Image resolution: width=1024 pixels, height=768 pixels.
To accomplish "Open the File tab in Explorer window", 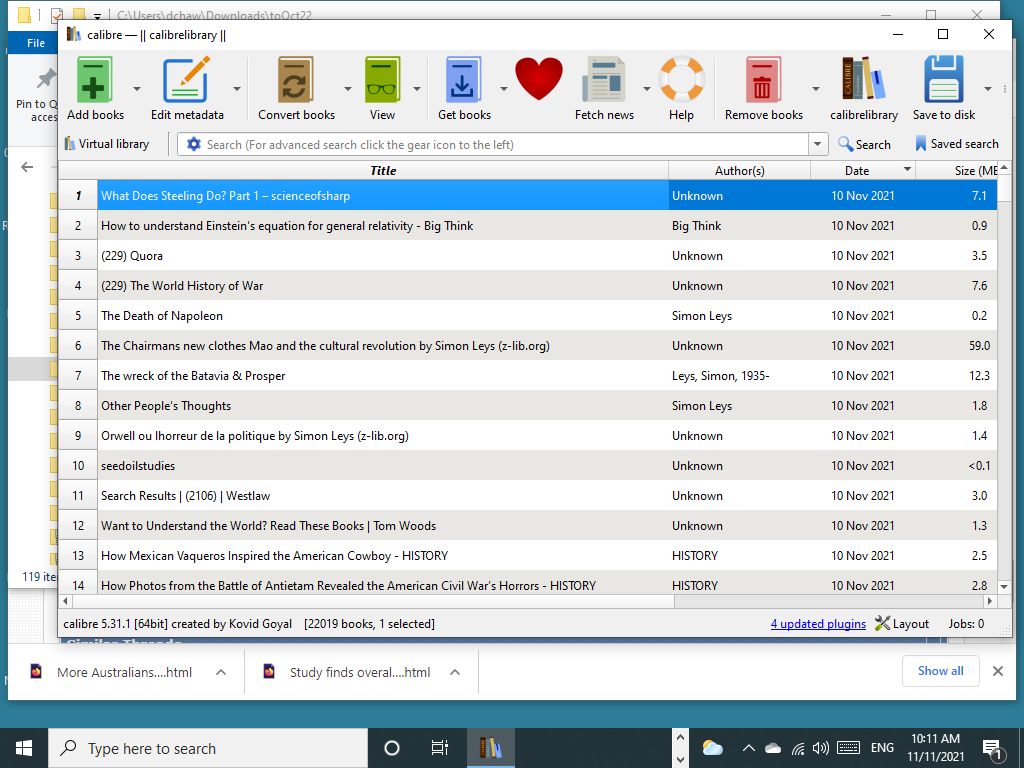I will tap(36, 43).
